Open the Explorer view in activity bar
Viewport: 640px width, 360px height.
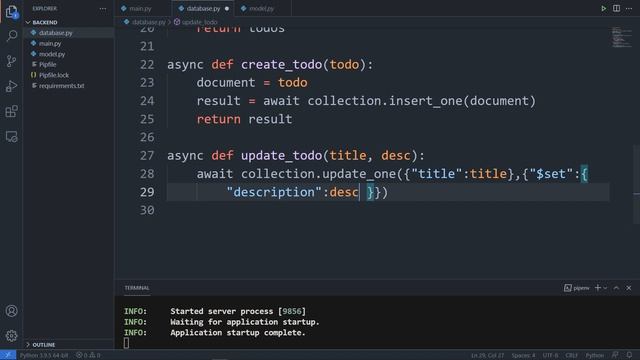[11, 11]
